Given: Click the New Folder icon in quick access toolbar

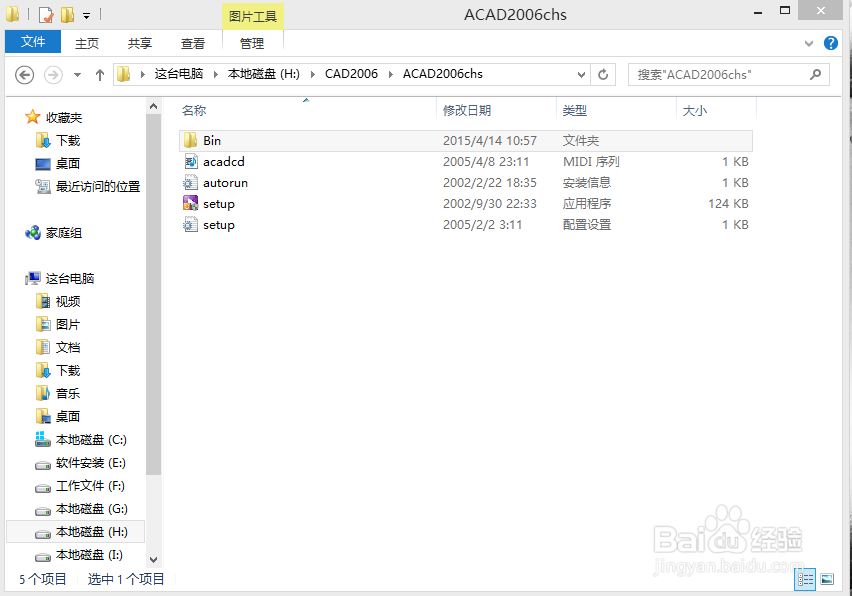Looking at the screenshot, I should pyautogui.click(x=67, y=15).
